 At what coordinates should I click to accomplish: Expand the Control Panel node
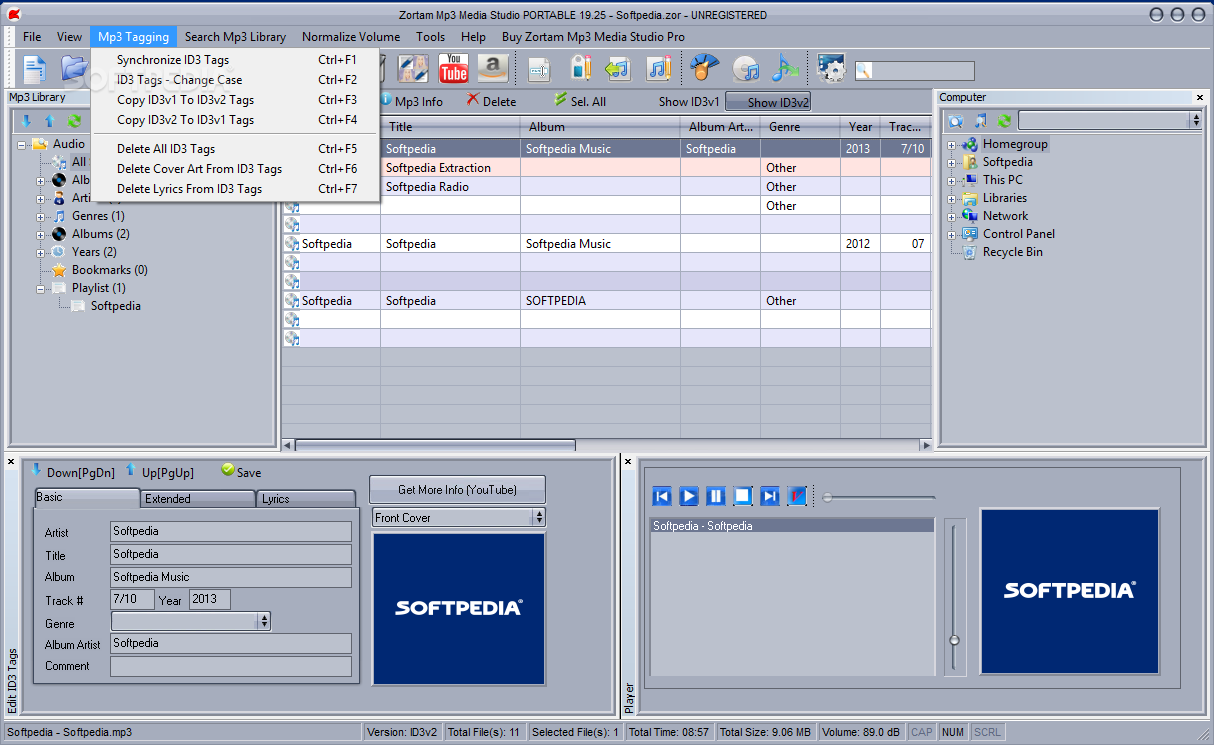pos(952,234)
